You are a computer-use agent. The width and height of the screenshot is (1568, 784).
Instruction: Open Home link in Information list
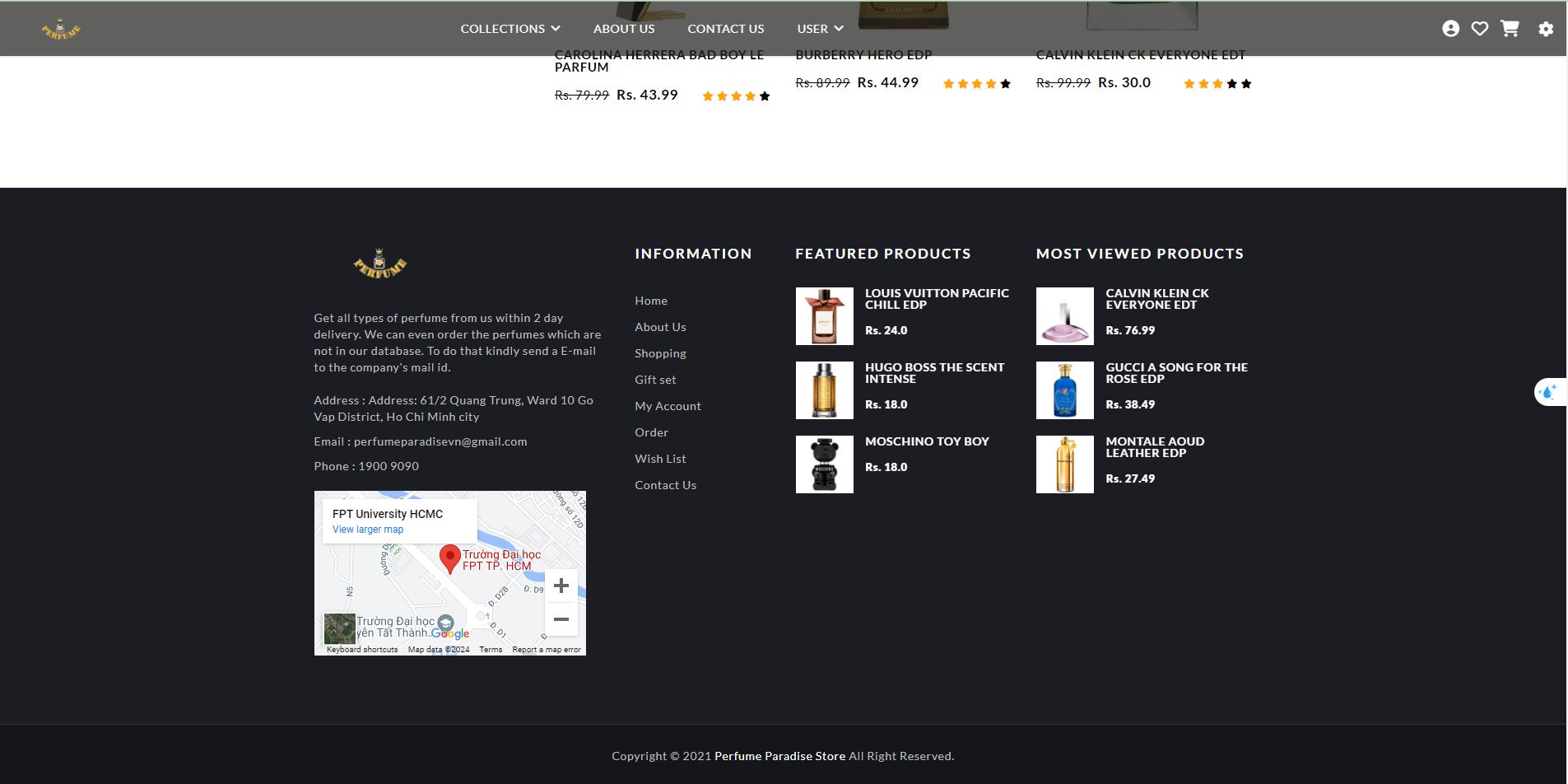coord(651,301)
